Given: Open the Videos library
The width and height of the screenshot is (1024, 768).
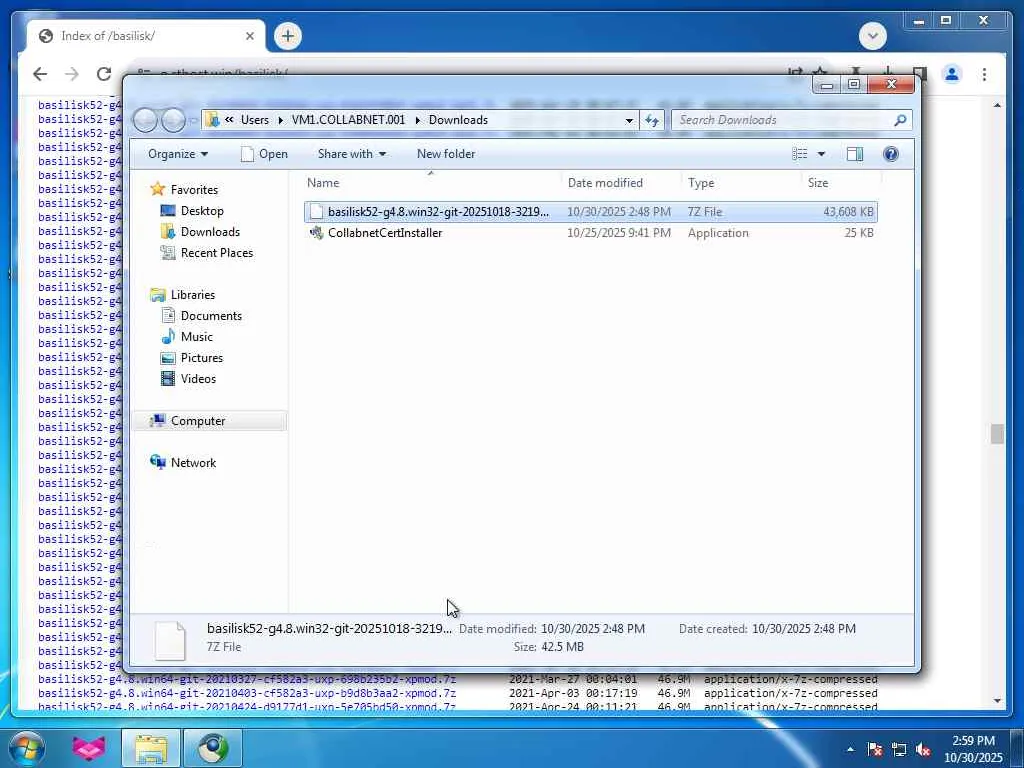Looking at the screenshot, I should pos(198,378).
